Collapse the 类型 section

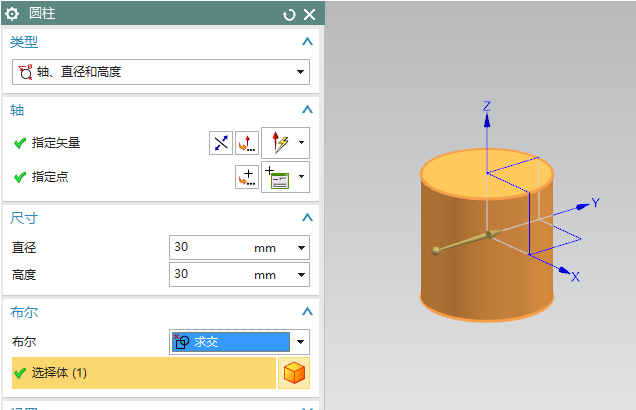pos(307,42)
